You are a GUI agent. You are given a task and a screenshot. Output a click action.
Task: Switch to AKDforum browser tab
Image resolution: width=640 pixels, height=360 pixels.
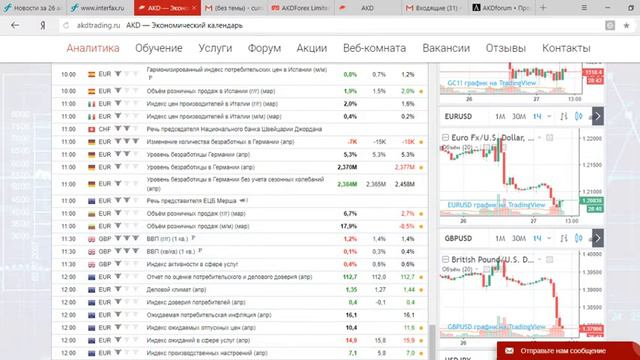[501, 8]
